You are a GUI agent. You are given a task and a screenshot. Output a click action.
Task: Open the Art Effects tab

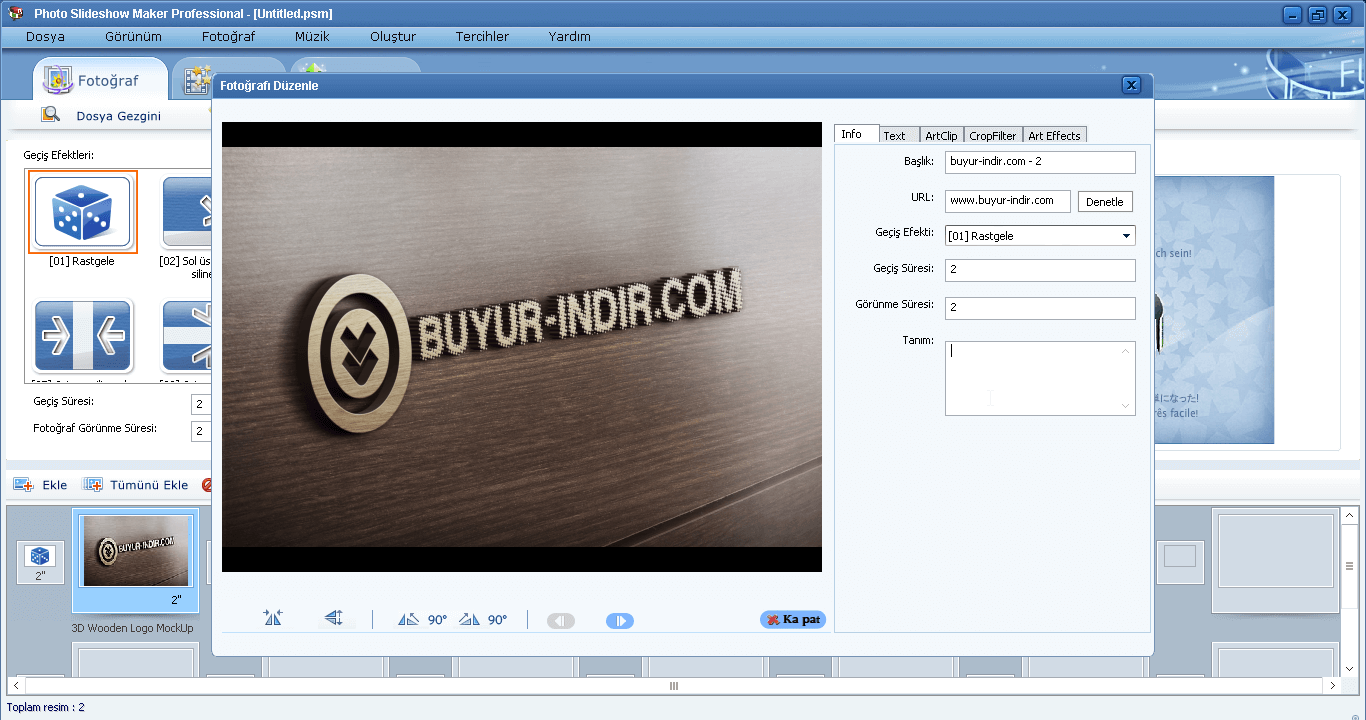(1054, 136)
